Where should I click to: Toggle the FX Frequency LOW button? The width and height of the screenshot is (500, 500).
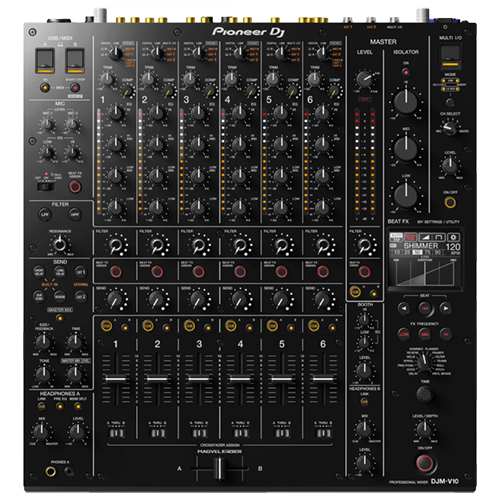tap(404, 334)
